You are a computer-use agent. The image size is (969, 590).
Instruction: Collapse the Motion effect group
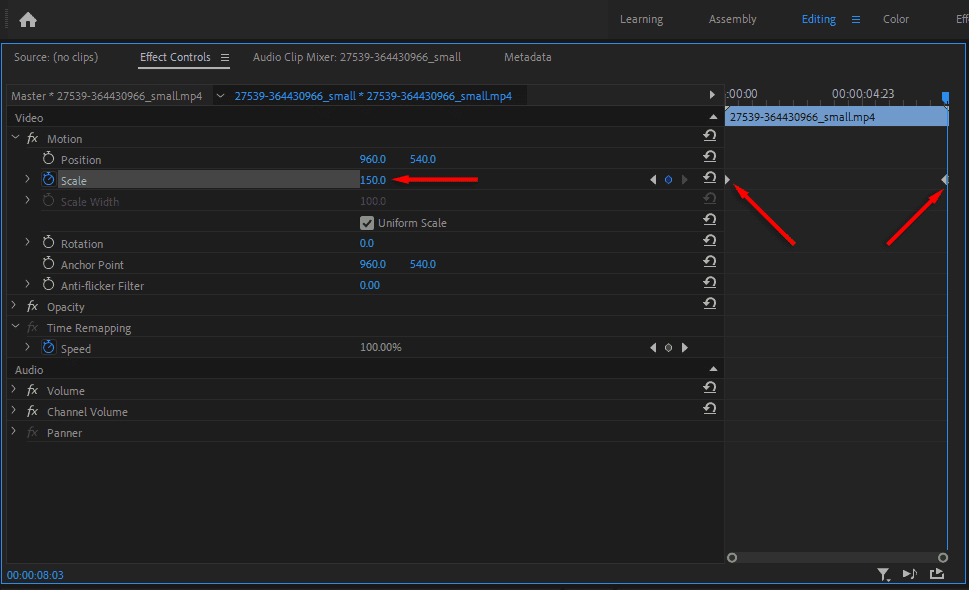[x=13, y=138]
